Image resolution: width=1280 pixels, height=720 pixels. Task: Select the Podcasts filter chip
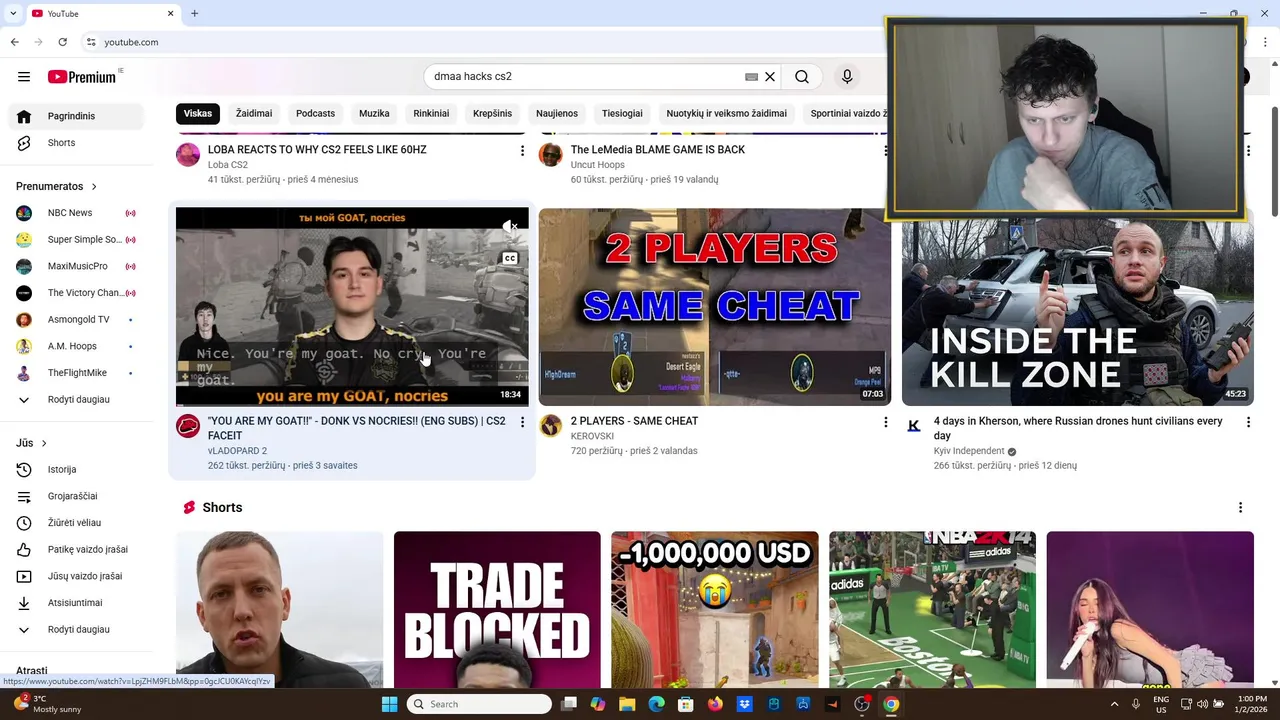click(315, 114)
